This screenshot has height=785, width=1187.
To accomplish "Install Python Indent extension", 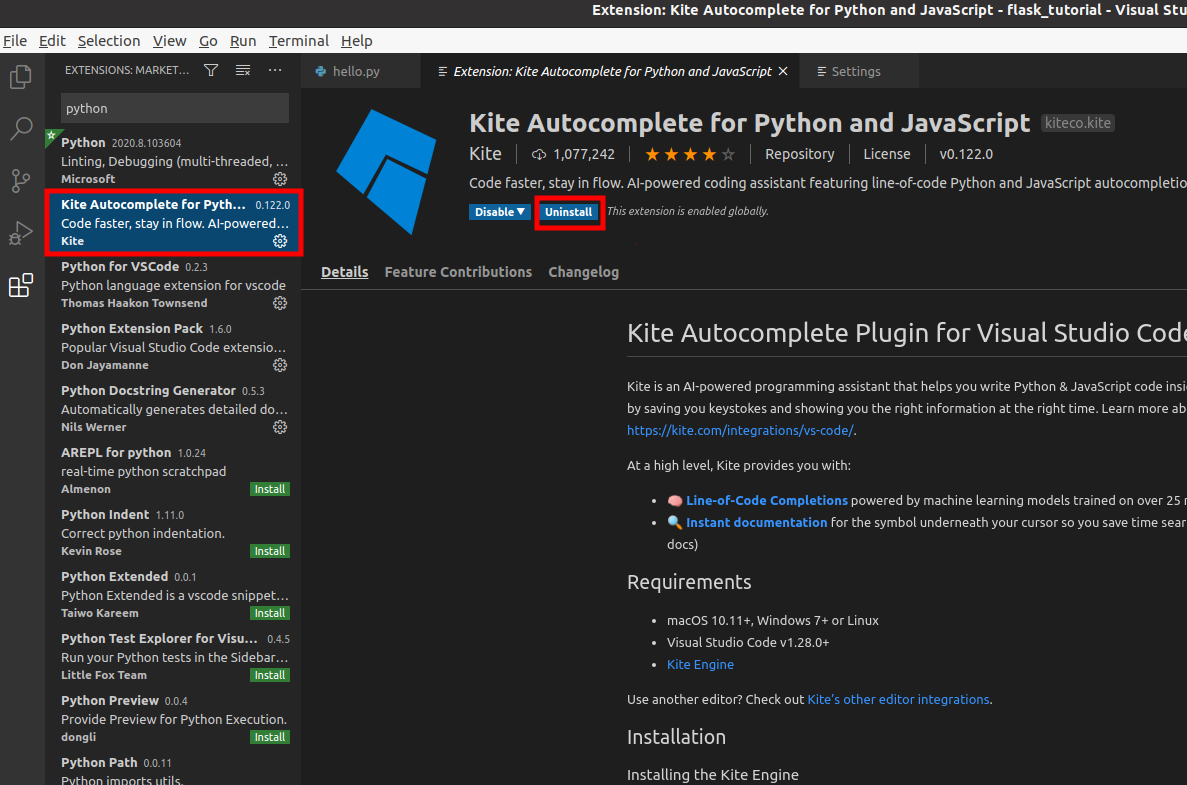I will pyautogui.click(x=269, y=551).
